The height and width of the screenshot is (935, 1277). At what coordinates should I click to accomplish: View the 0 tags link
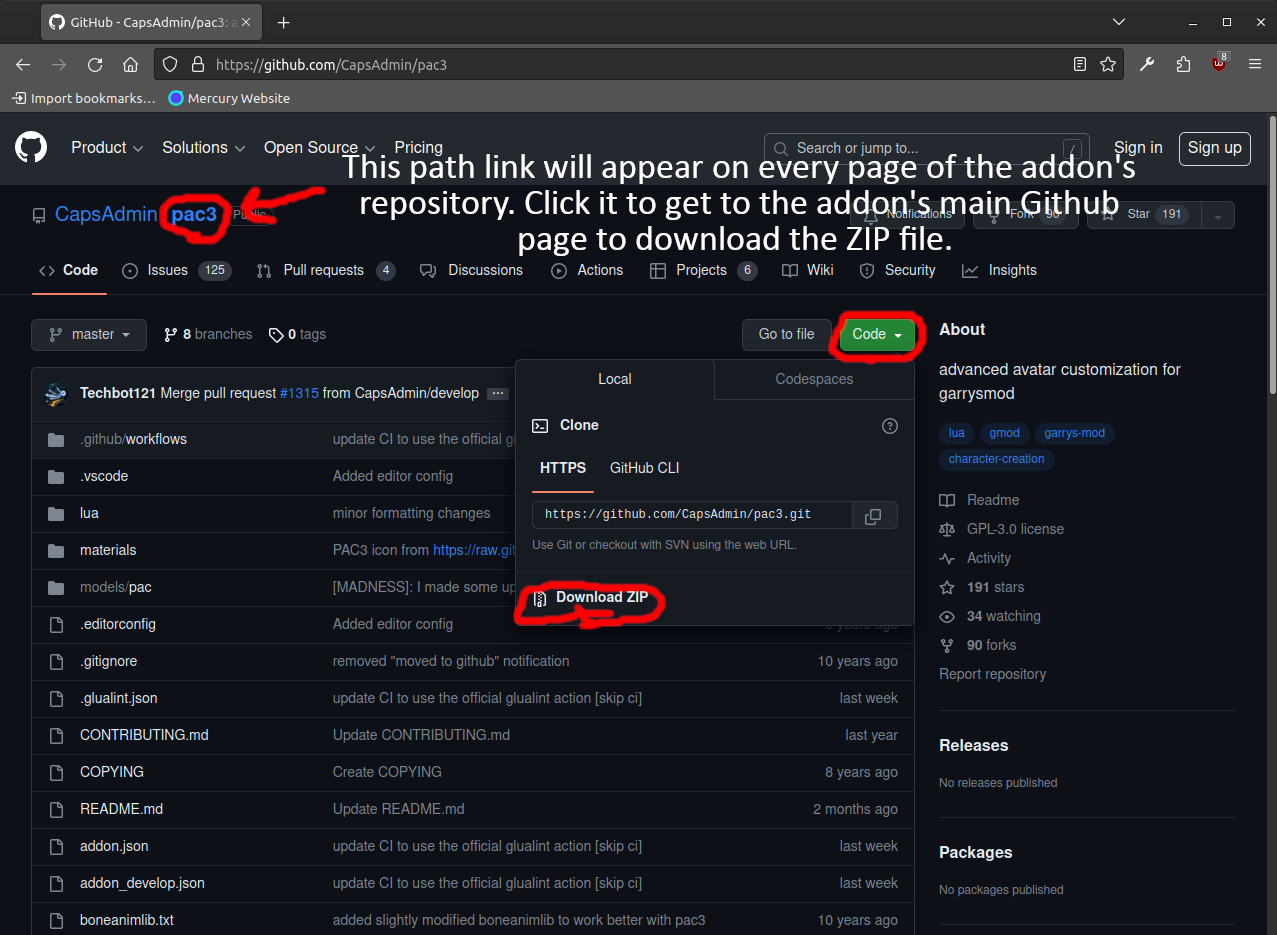(298, 334)
